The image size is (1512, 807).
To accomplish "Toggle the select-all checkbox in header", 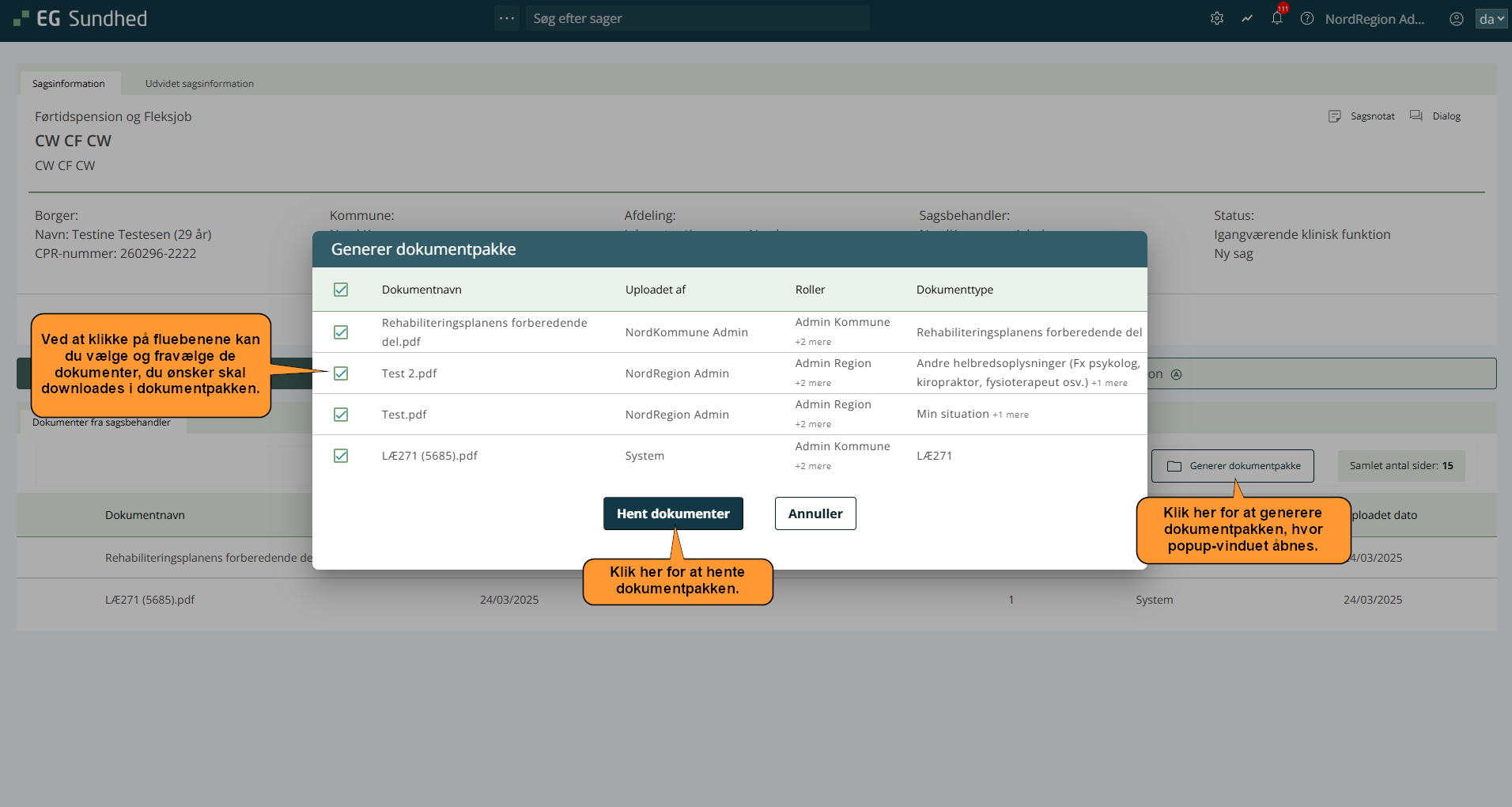I will [x=341, y=290].
